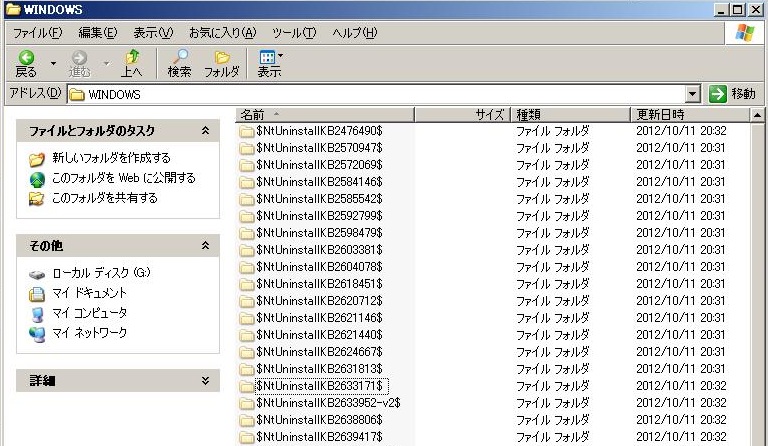Go back with the 戻る button
Viewport: 768px width, 446px height.
coord(26,64)
